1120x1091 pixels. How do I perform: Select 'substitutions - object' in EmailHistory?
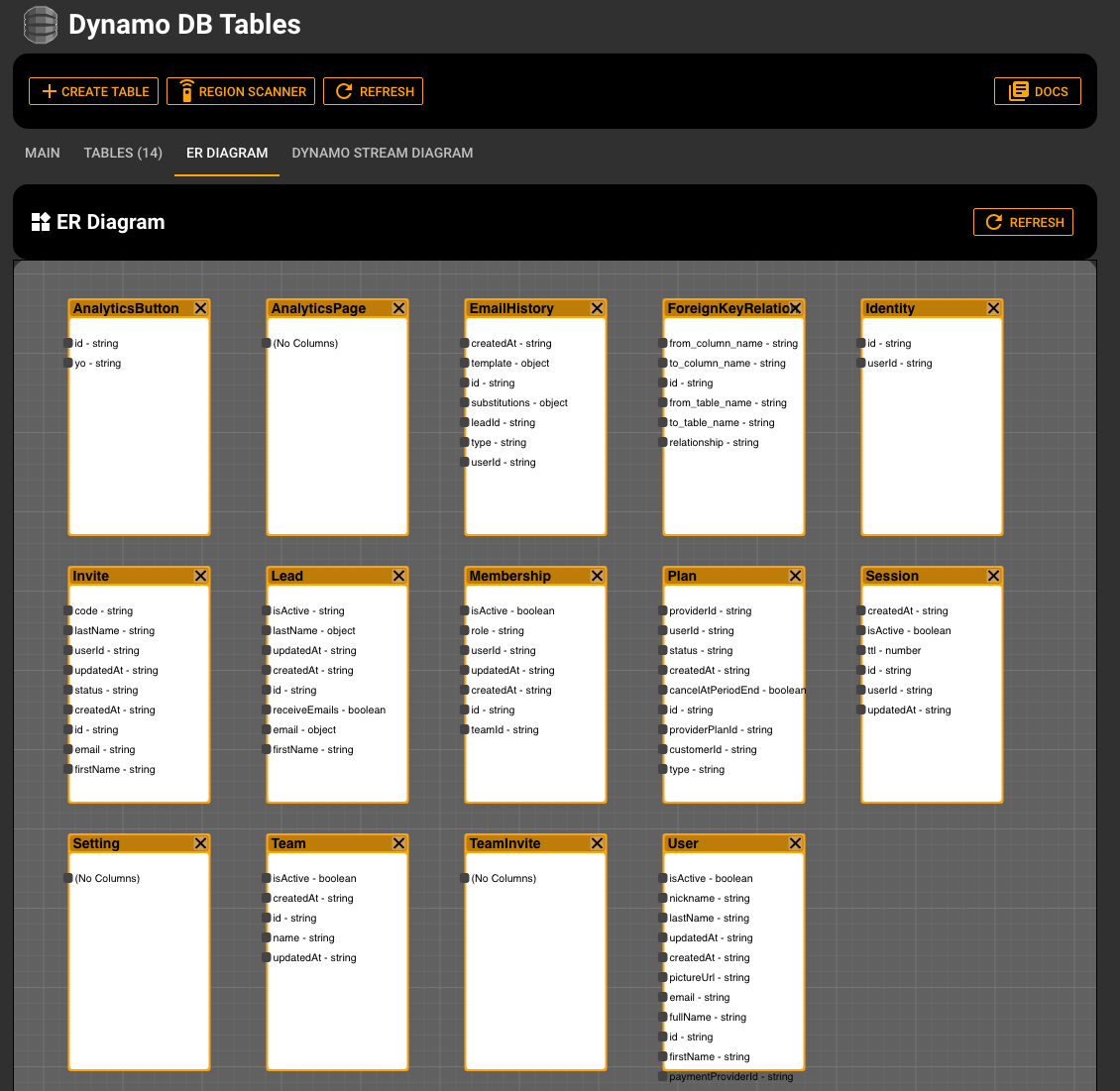click(519, 403)
